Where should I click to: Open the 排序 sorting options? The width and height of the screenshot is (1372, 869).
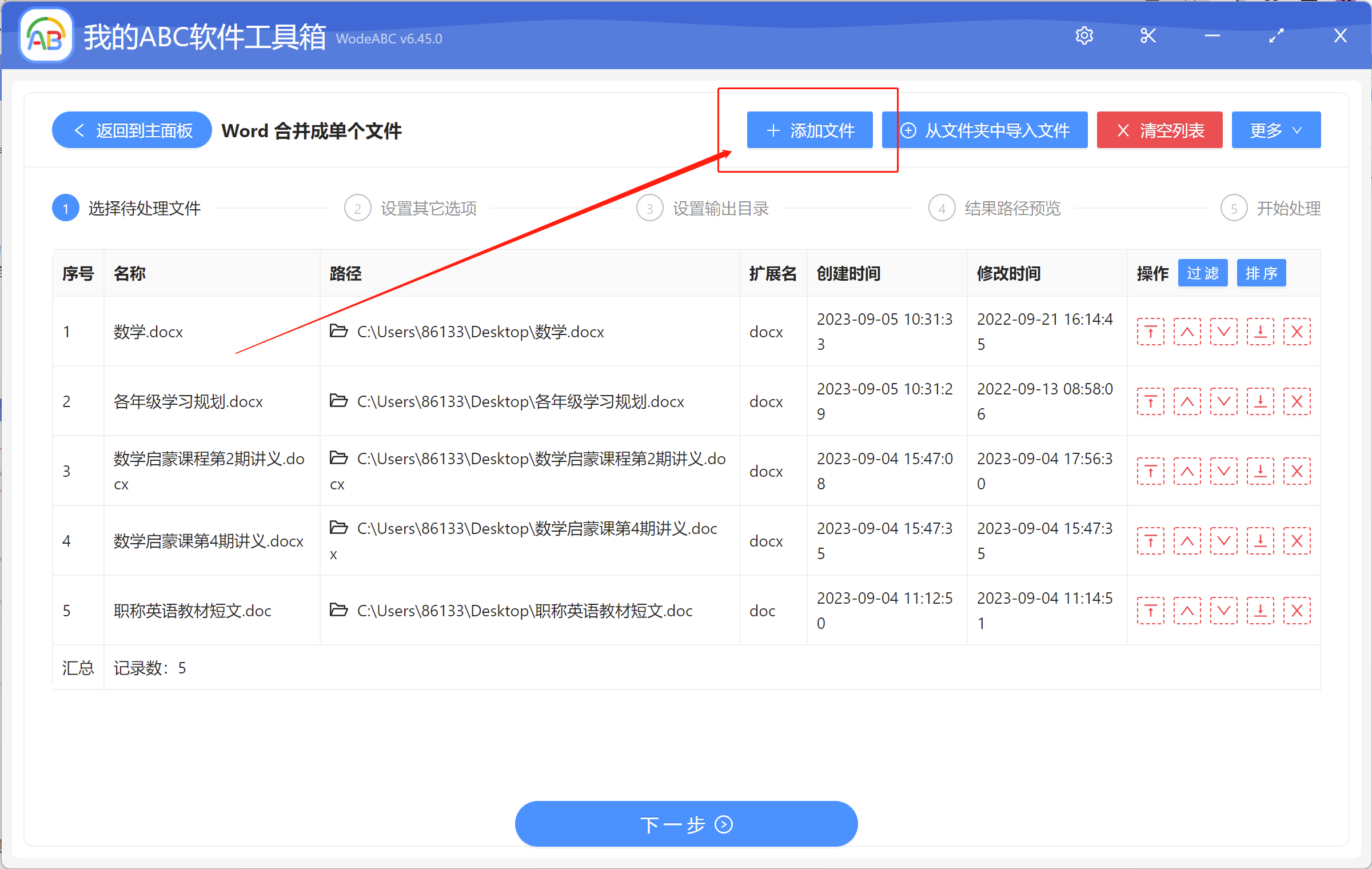click(x=1261, y=273)
